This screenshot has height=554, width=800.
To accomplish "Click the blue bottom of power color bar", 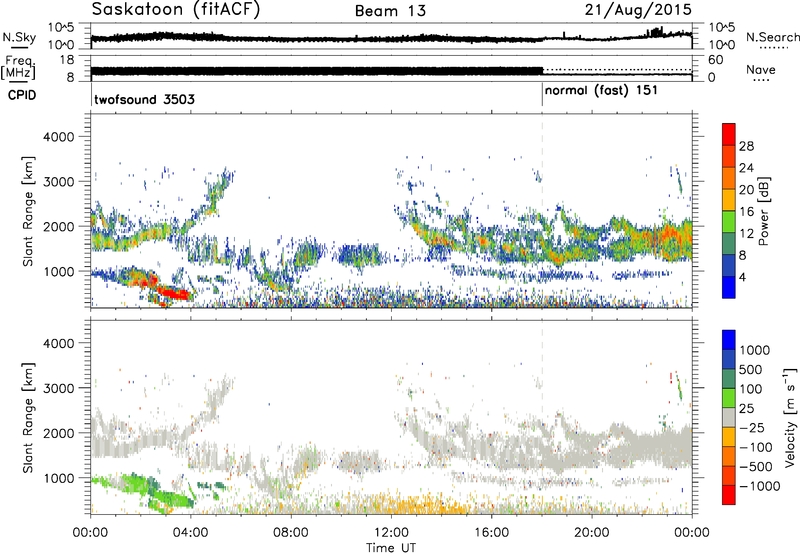I will [x=729, y=287].
